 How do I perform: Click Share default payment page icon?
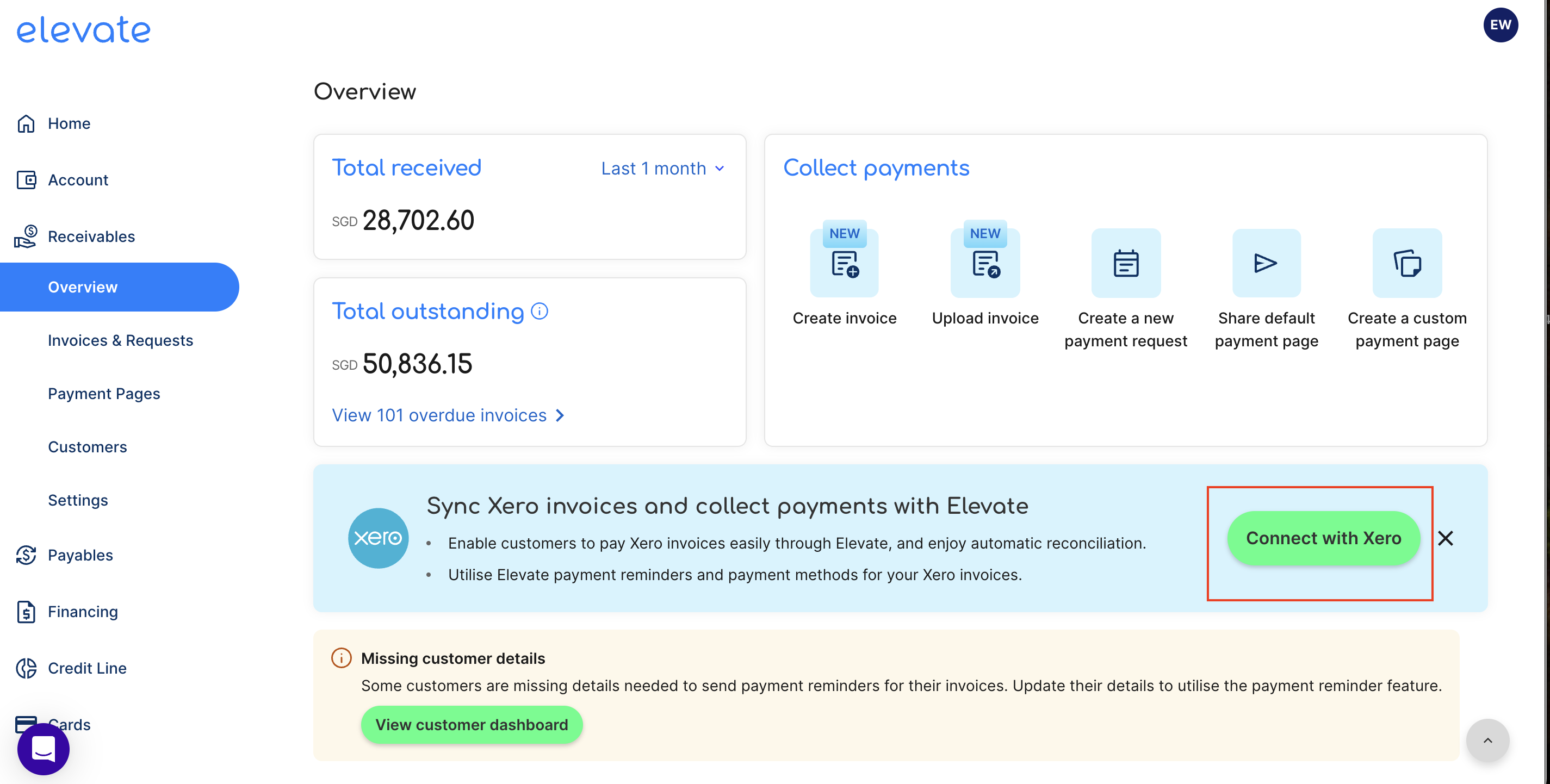(1266, 264)
